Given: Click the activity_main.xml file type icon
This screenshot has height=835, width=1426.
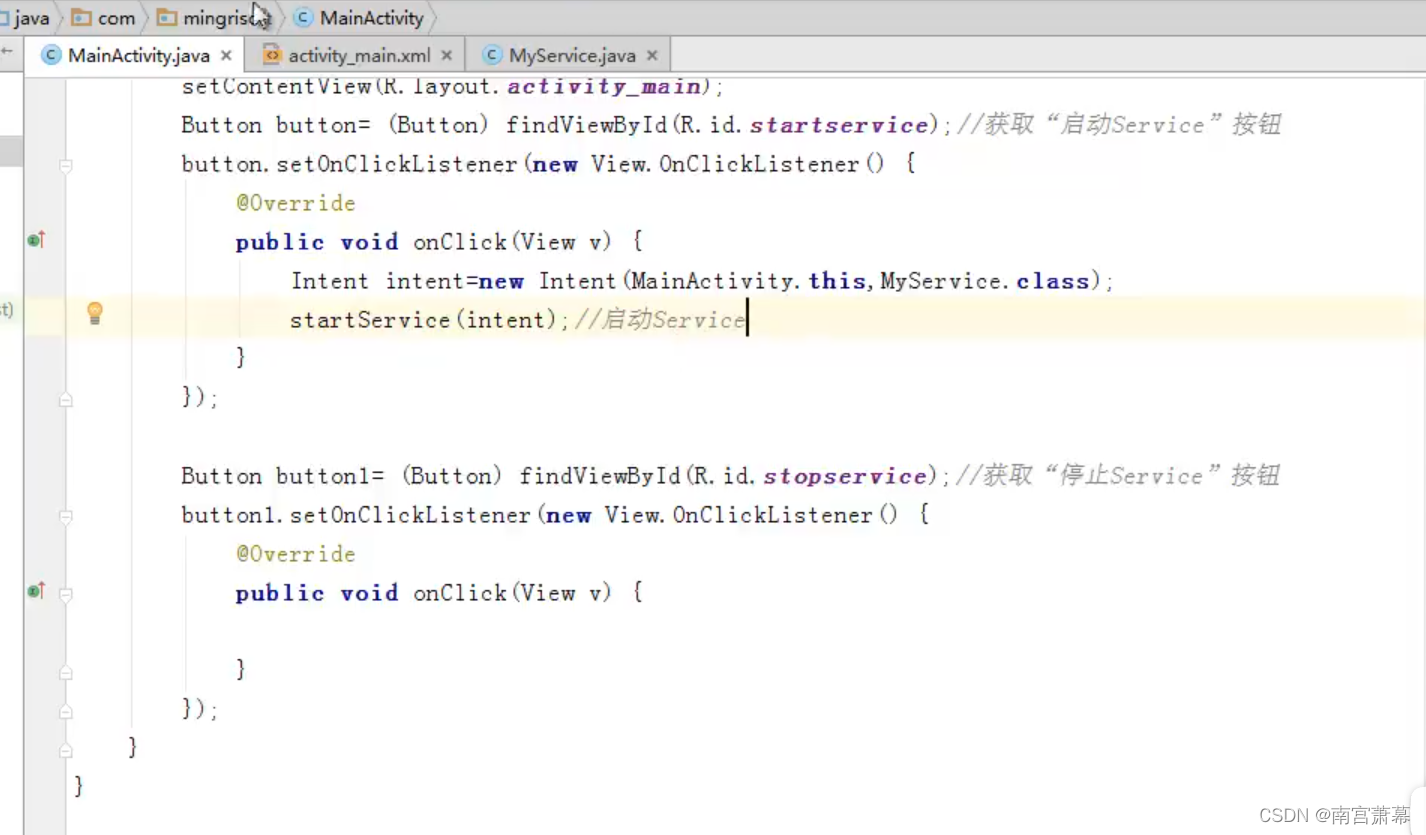Looking at the screenshot, I should (271, 55).
